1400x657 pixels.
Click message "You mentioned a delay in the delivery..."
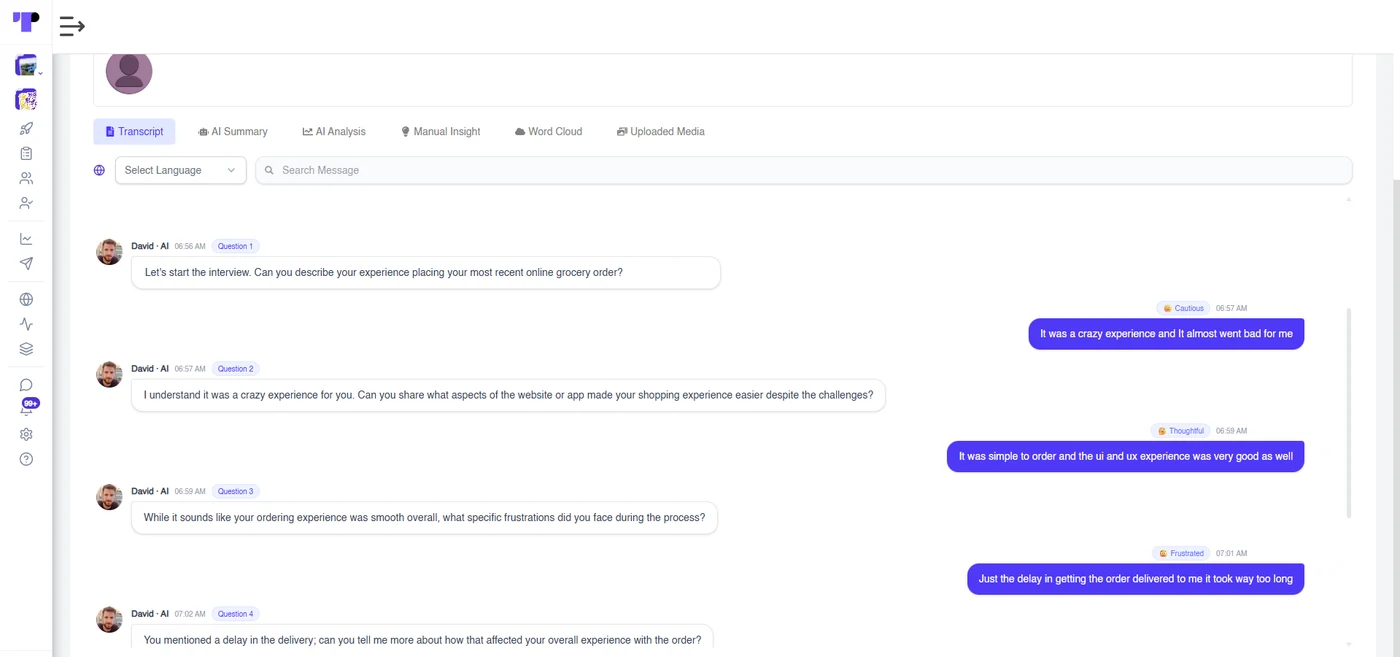[x=422, y=639]
